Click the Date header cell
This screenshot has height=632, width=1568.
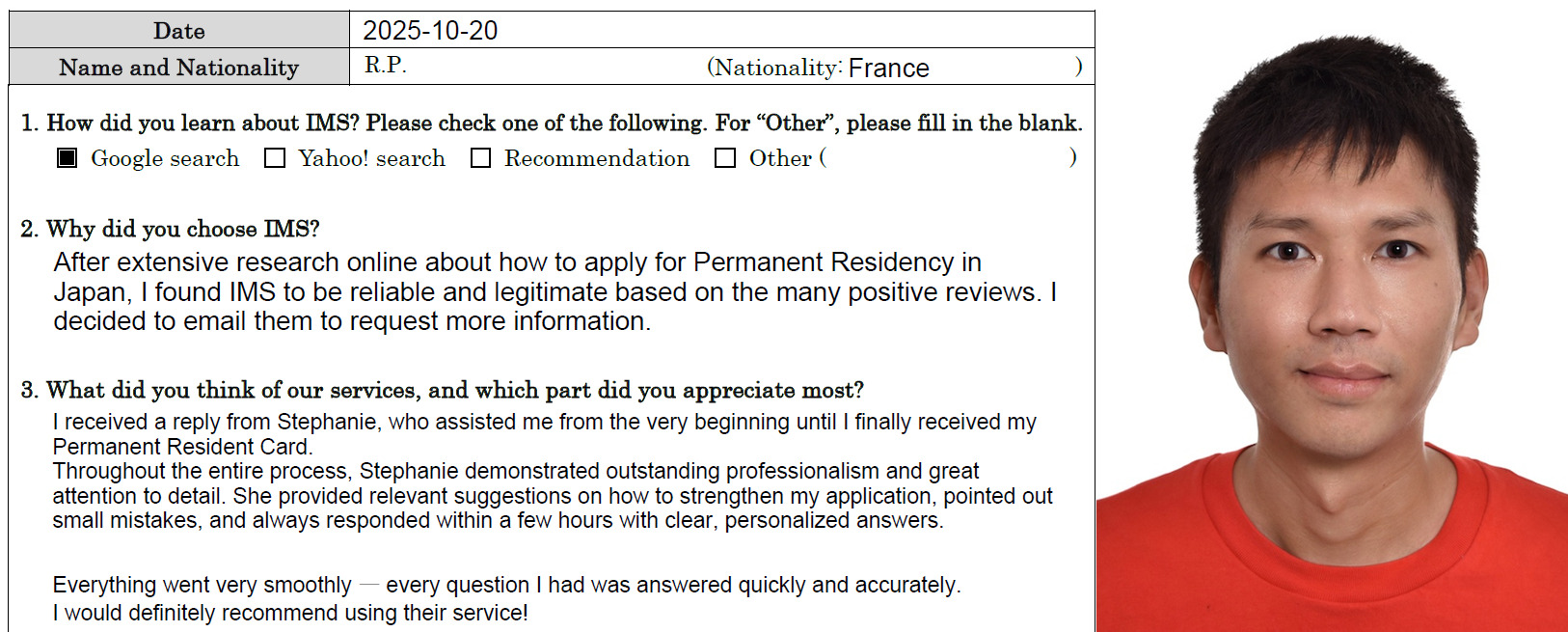click(x=179, y=31)
